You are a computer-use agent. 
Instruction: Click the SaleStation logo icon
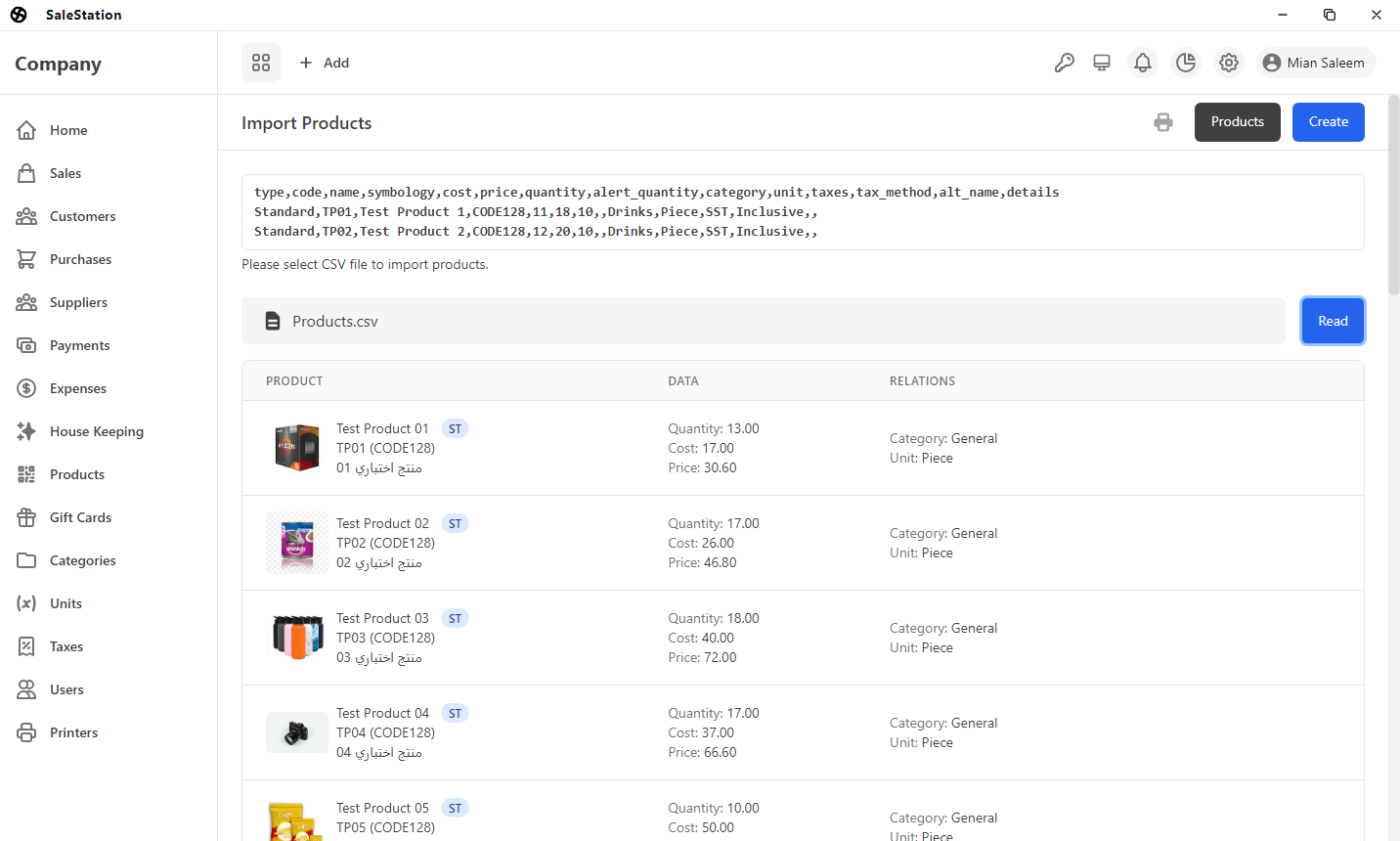coord(19,15)
